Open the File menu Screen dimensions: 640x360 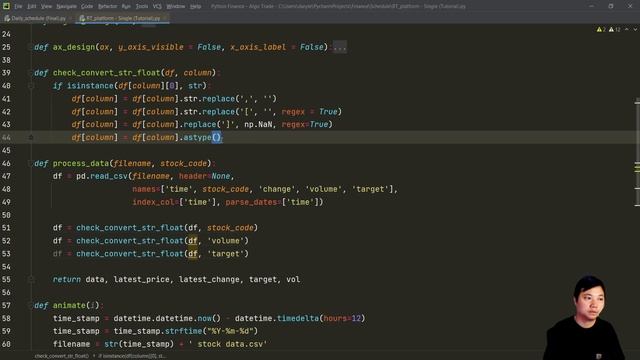point(18,7)
